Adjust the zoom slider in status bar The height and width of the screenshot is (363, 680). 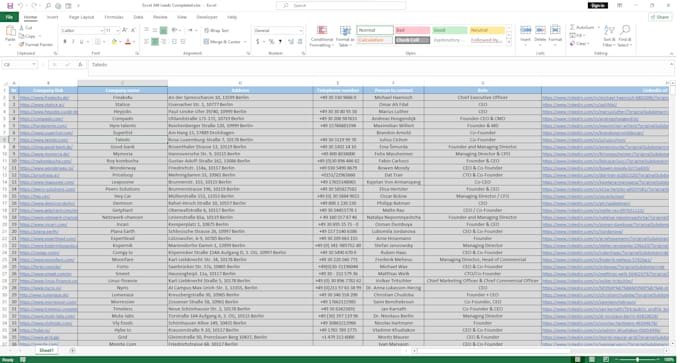pos(638,360)
